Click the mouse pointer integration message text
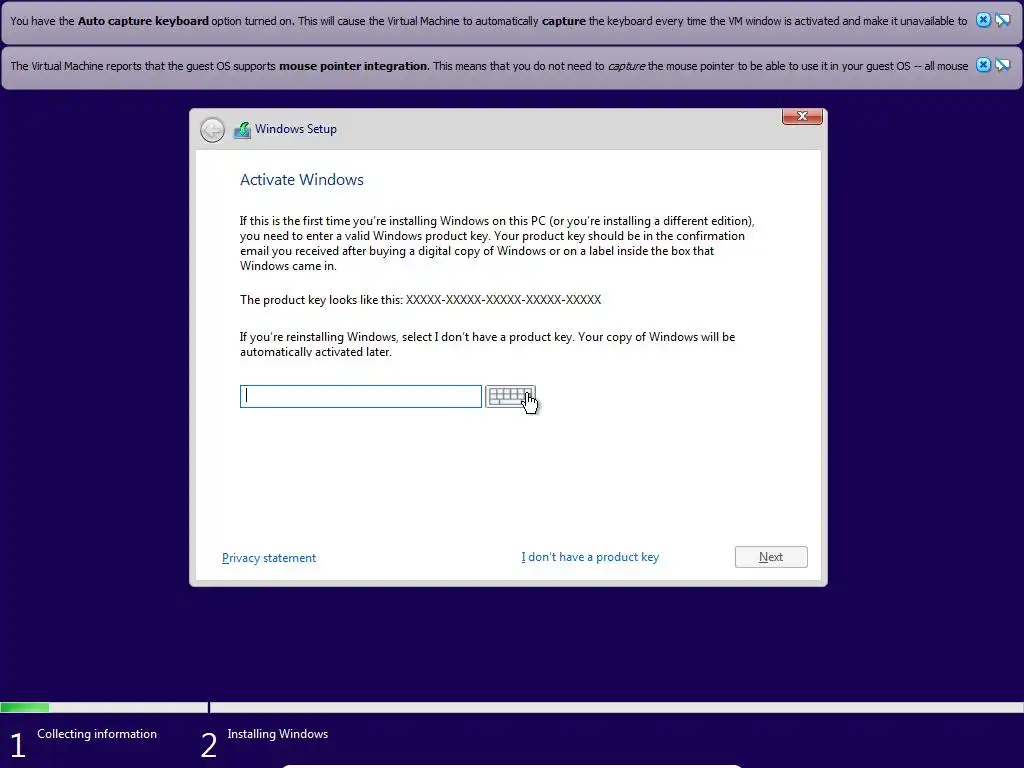1024x768 pixels. (x=488, y=66)
